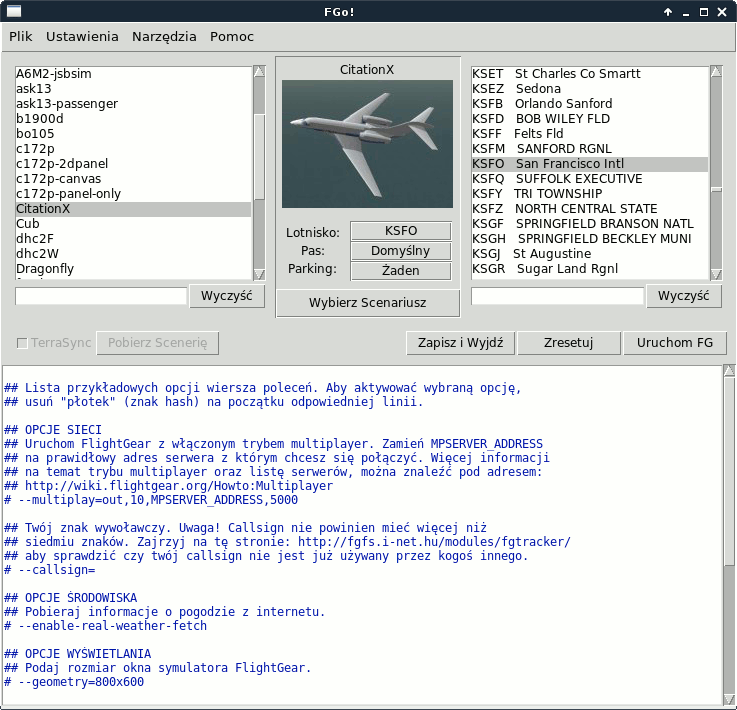This screenshot has height=710, width=737.
Task: Select KSET St Charles Co Smartt
Action: (590, 74)
